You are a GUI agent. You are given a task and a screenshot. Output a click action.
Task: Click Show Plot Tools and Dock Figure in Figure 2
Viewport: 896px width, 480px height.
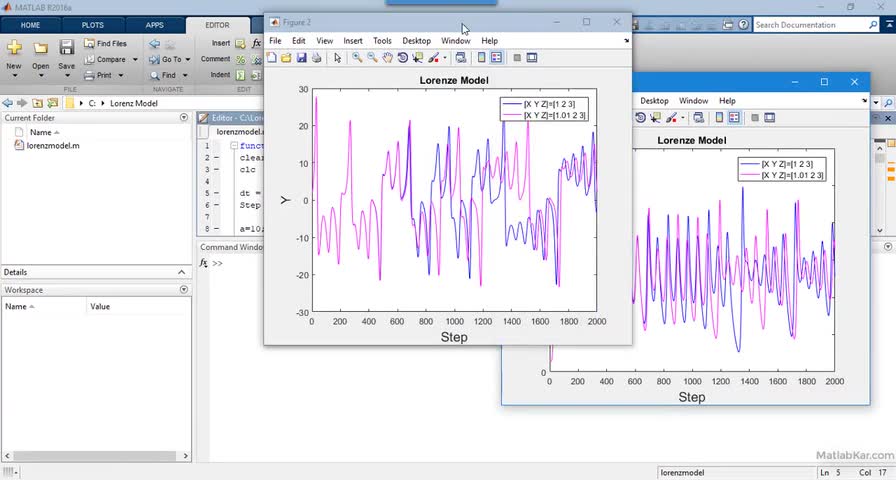click(x=532, y=58)
